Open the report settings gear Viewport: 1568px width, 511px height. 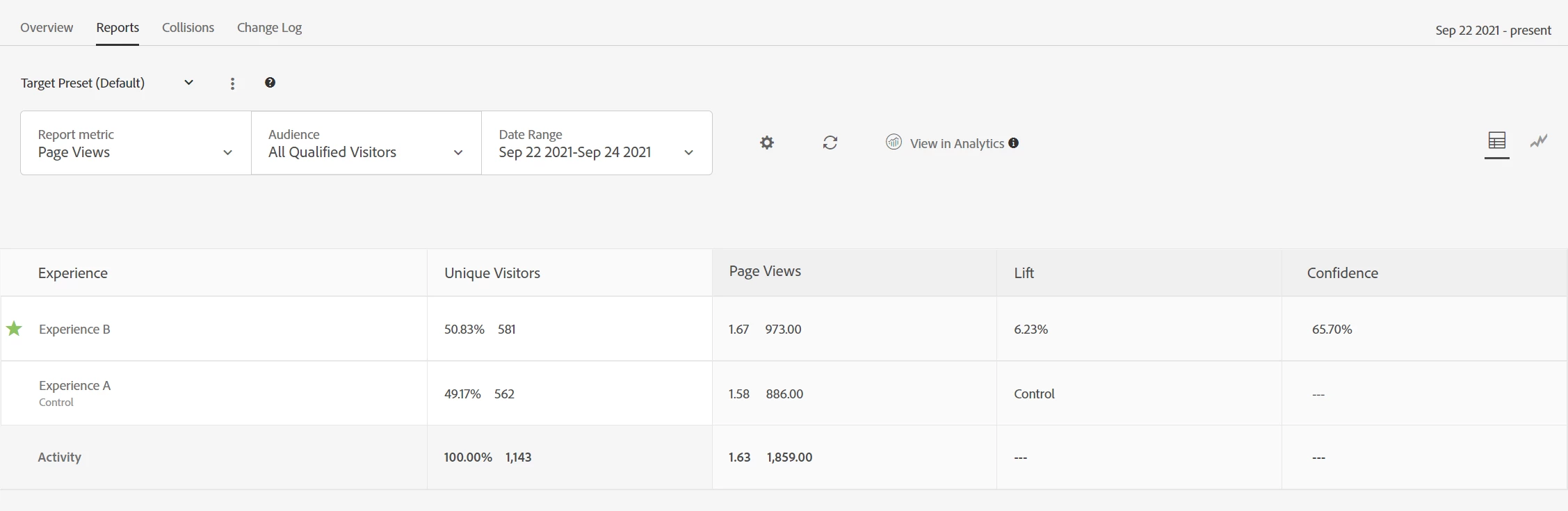[x=766, y=143]
